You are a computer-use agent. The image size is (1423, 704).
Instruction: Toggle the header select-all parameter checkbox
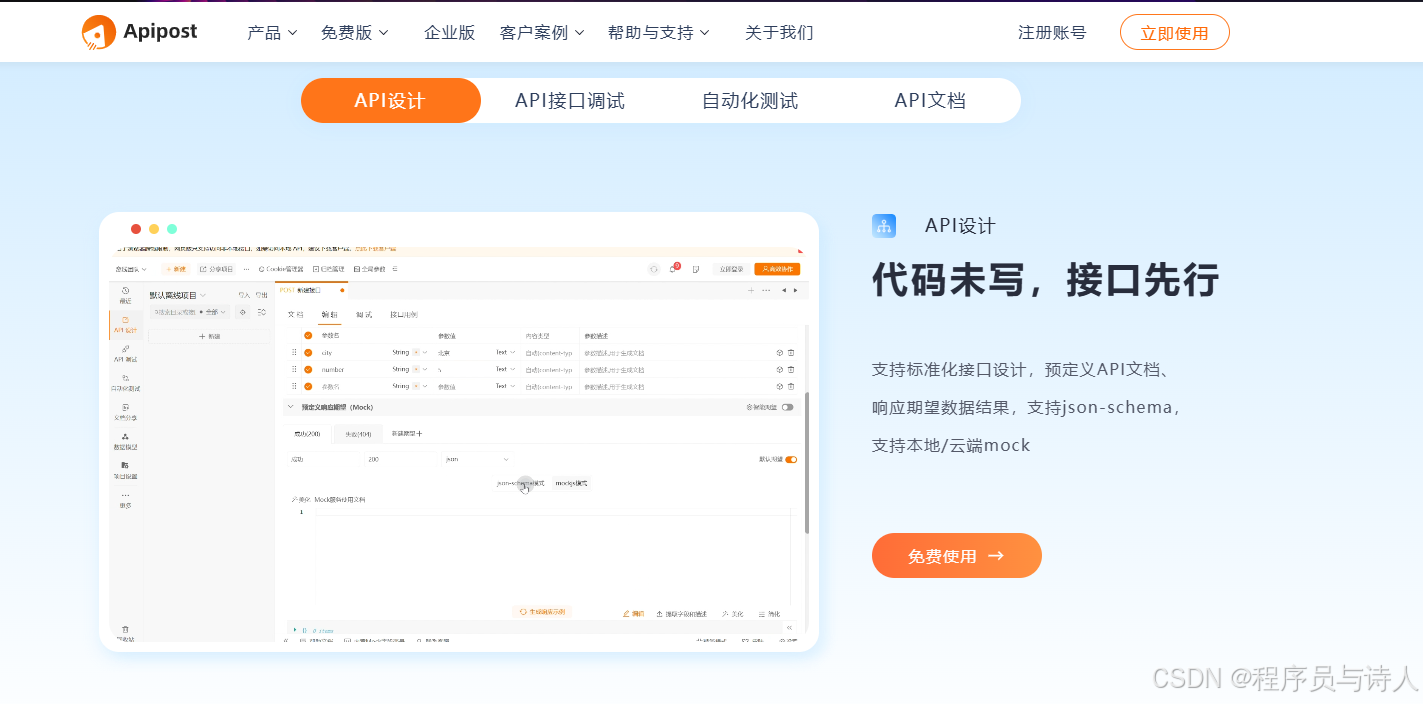308,335
